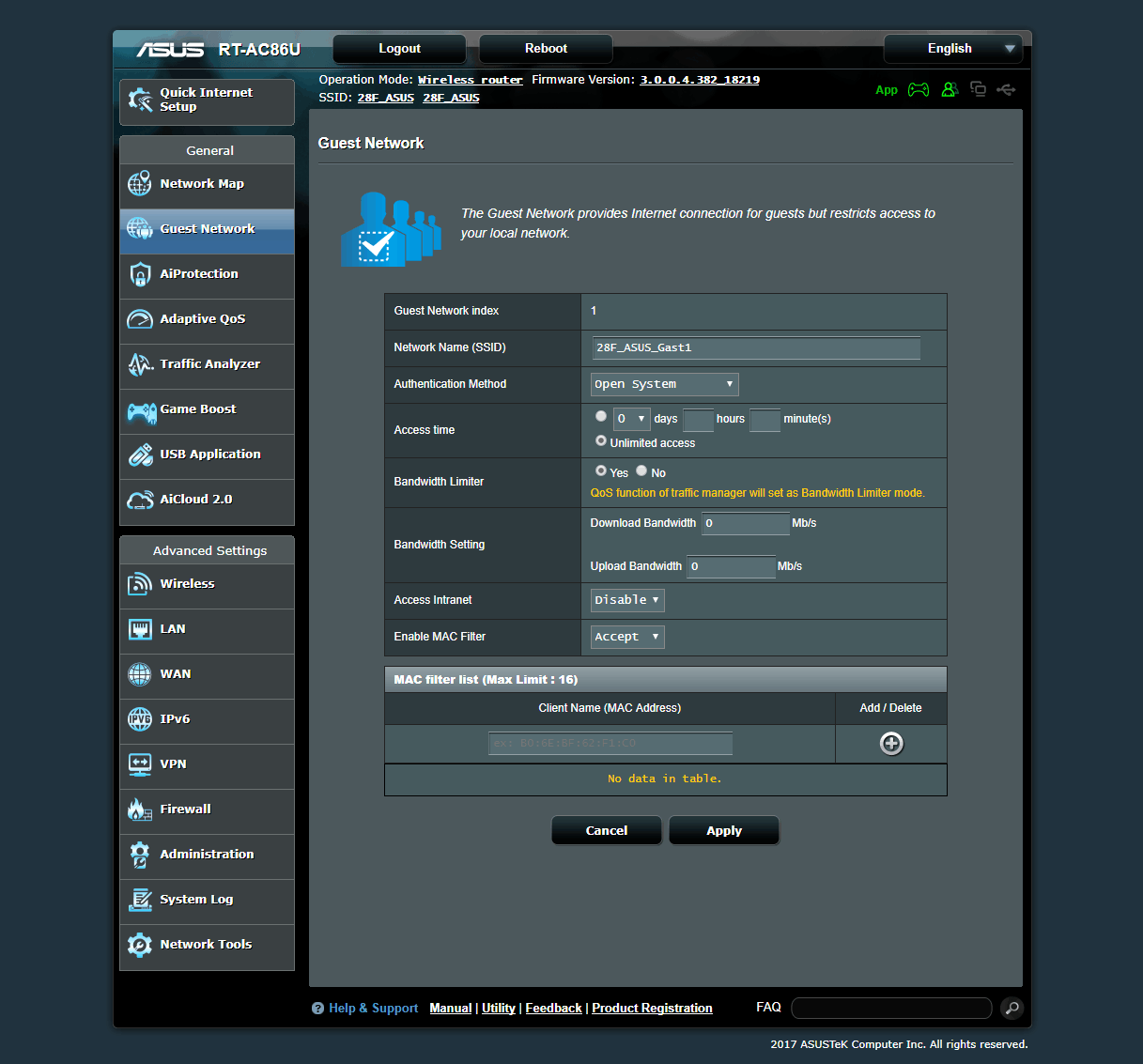Open Adaptive QoS menu item
The width and height of the screenshot is (1143, 1064).
coord(207,320)
